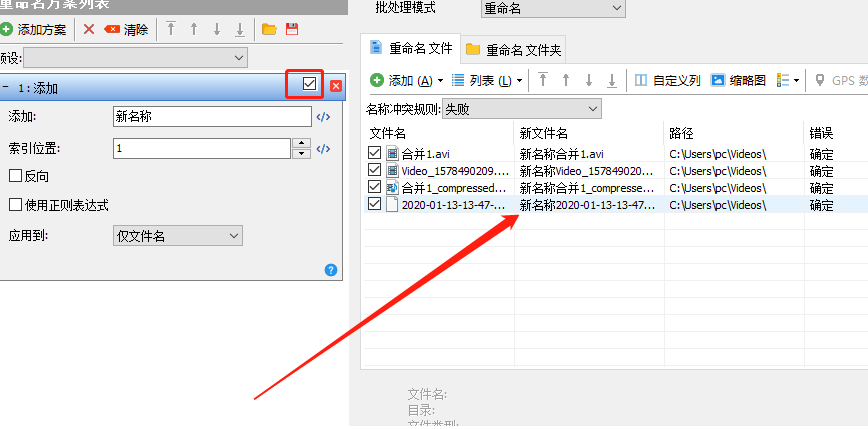Increase 索引位置 value with up spinner
Screen dimensions: 868x429
tap(301, 143)
